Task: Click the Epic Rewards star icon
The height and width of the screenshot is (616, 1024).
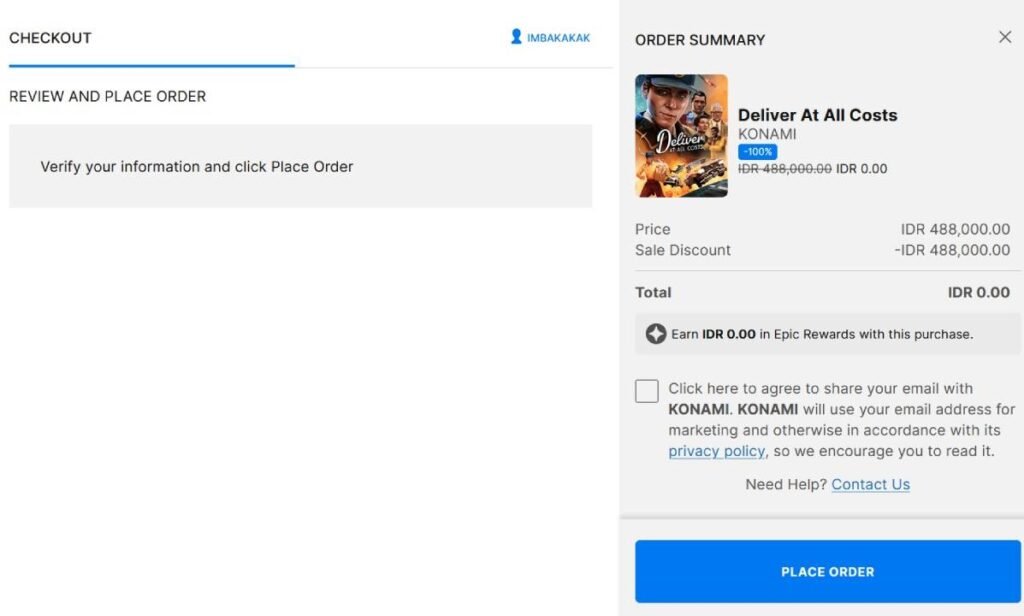Action: [x=656, y=334]
